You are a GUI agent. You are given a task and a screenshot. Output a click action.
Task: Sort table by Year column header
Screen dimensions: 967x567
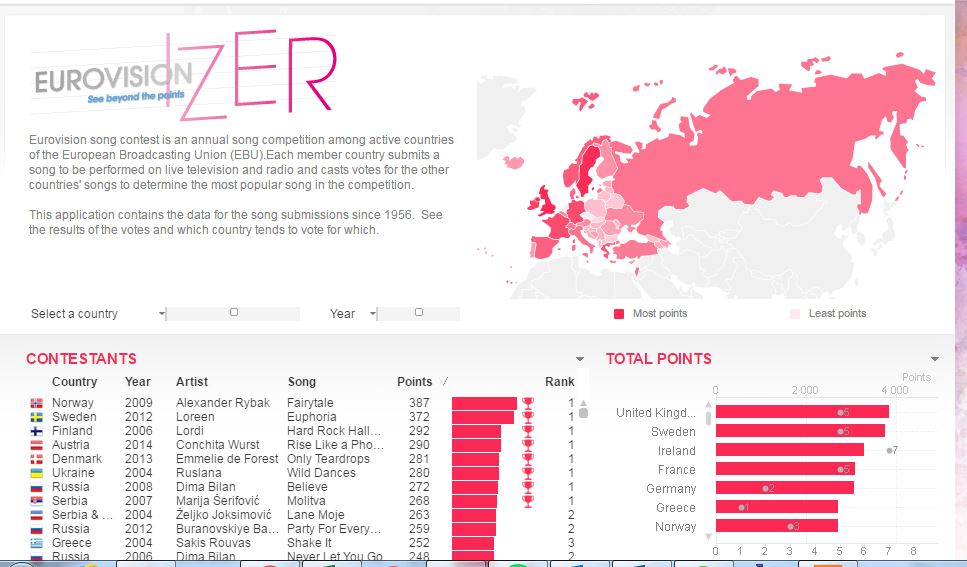click(x=138, y=382)
